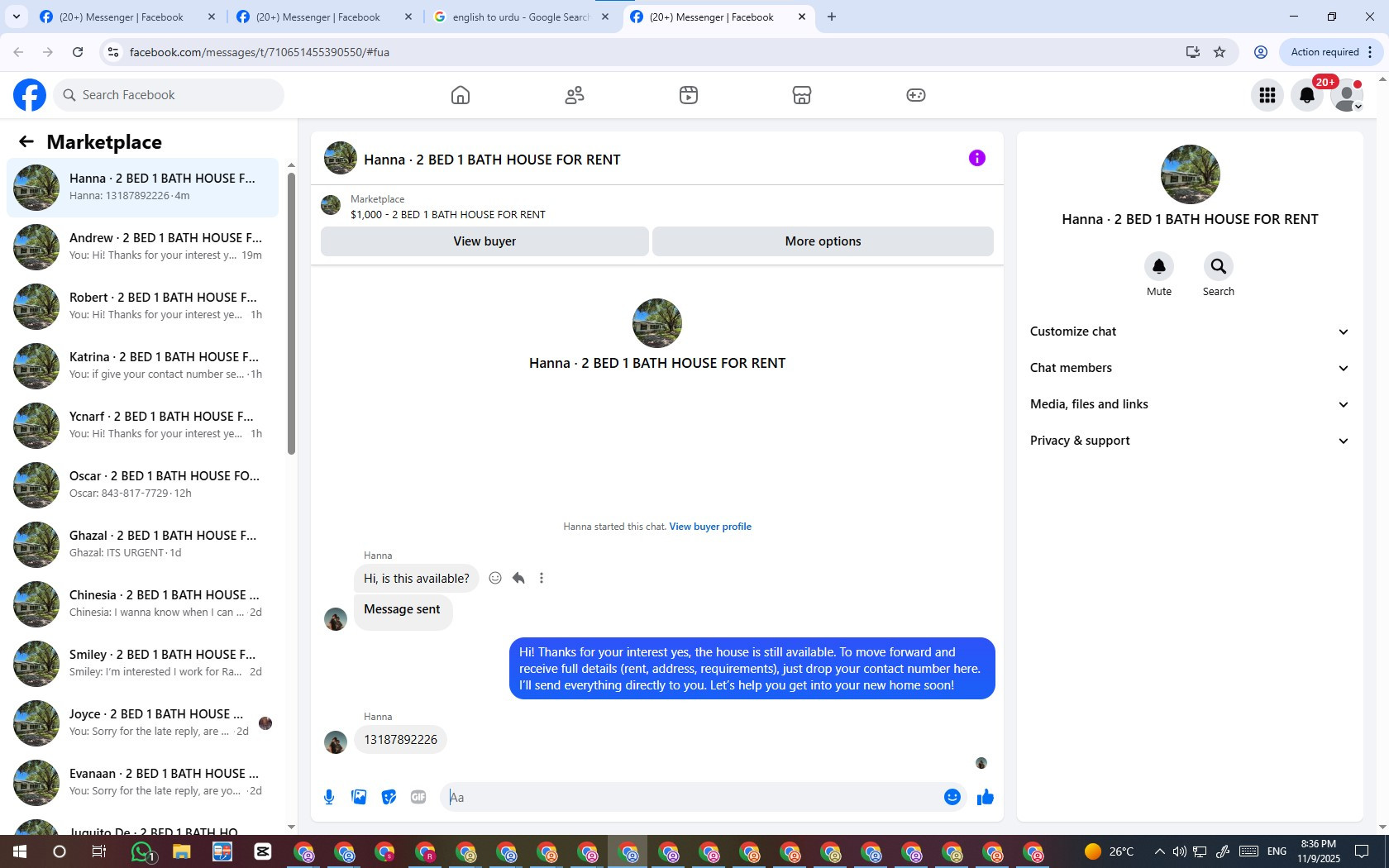This screenshot has height=868, width=1389.
Task: Open the emoji picker in message box
Action: coord(952,797)
